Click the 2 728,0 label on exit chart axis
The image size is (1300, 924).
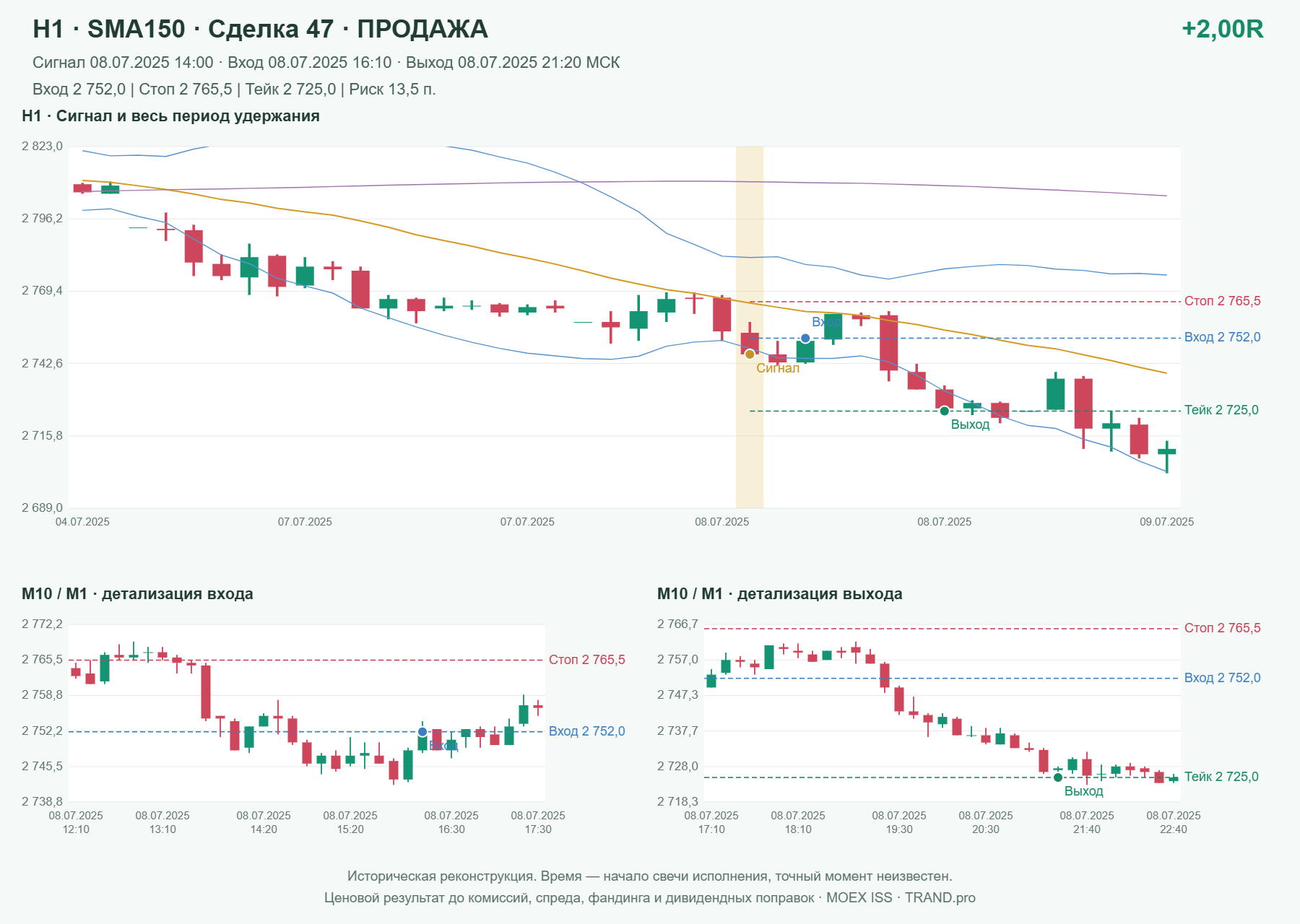pyautogui.click(x=677, y=767)
